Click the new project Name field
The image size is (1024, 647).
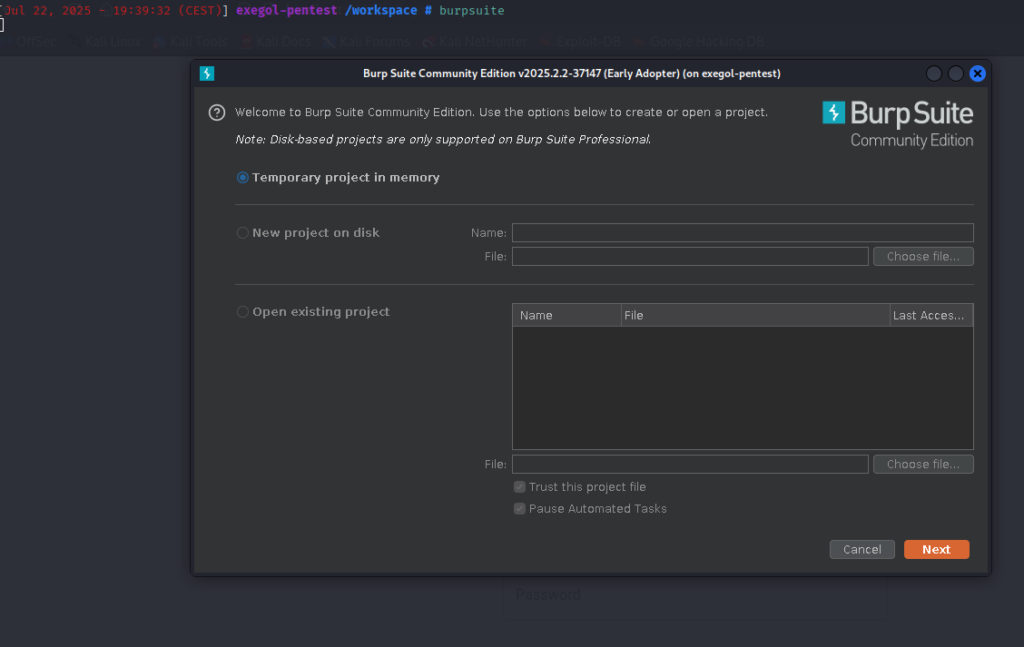(743, 232)
